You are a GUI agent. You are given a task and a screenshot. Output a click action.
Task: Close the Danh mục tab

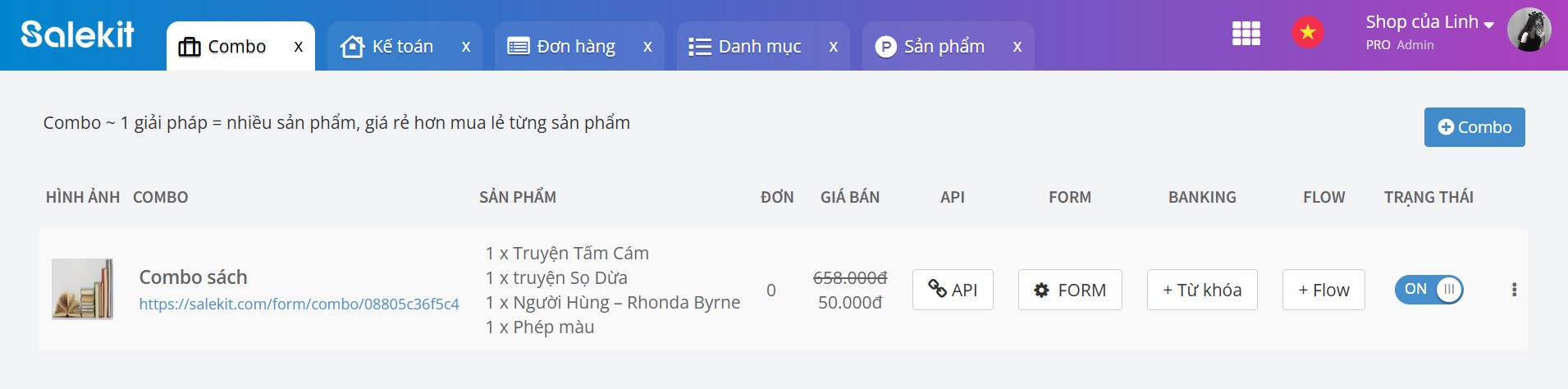point(833,47)
